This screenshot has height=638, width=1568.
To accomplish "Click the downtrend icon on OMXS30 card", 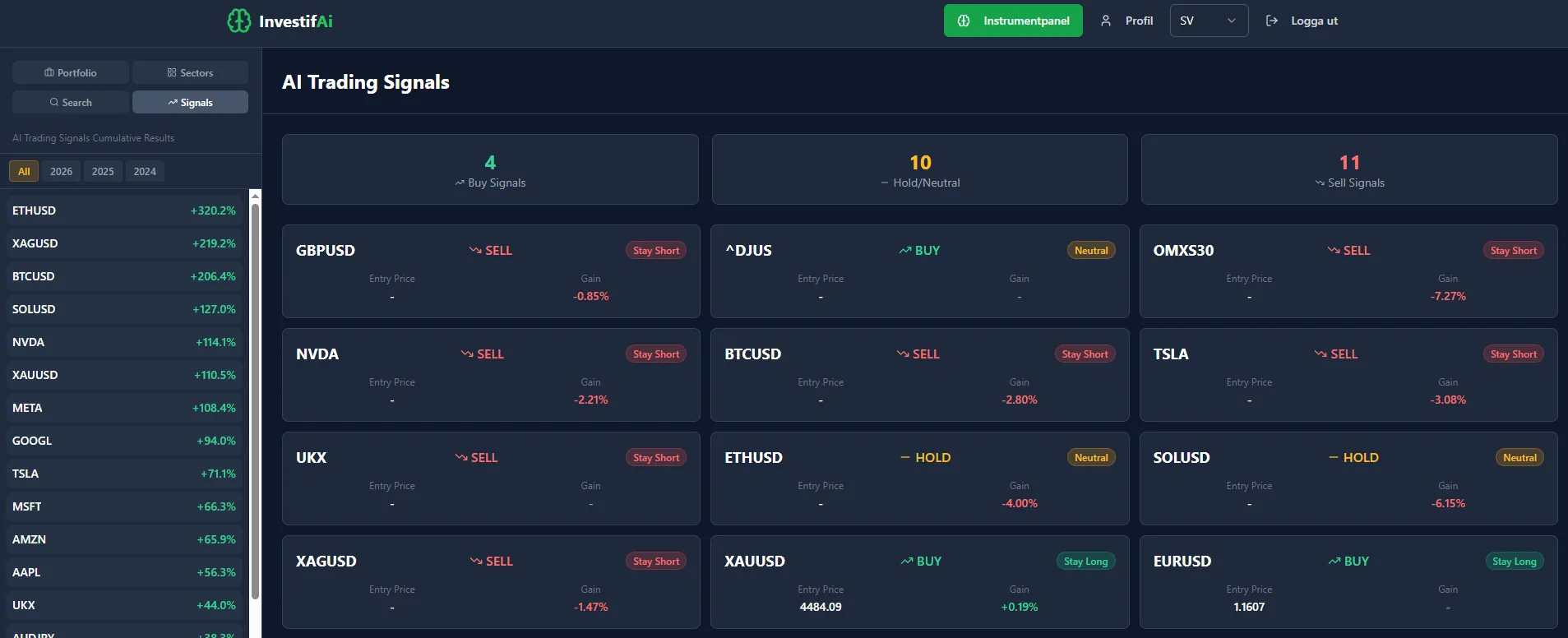I will [1334, 250].
